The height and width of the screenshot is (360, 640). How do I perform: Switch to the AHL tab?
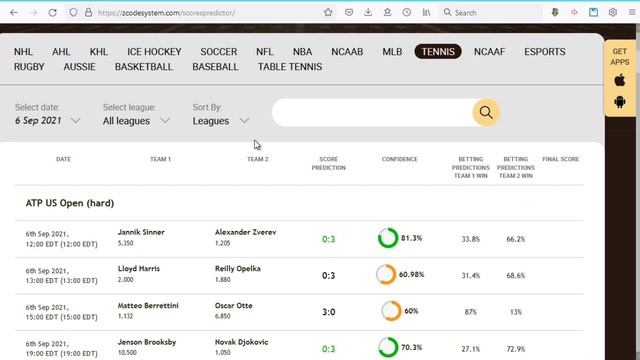61,52
